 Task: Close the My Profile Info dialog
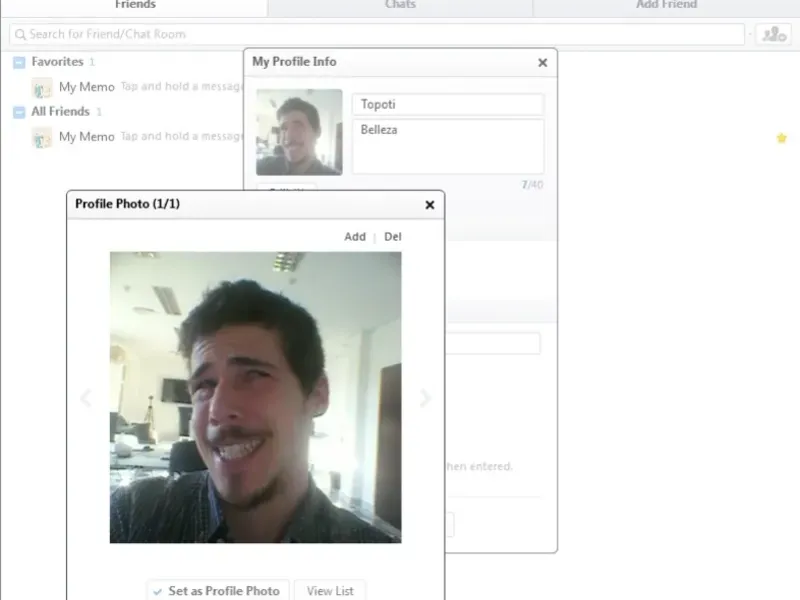pos(542,62)
